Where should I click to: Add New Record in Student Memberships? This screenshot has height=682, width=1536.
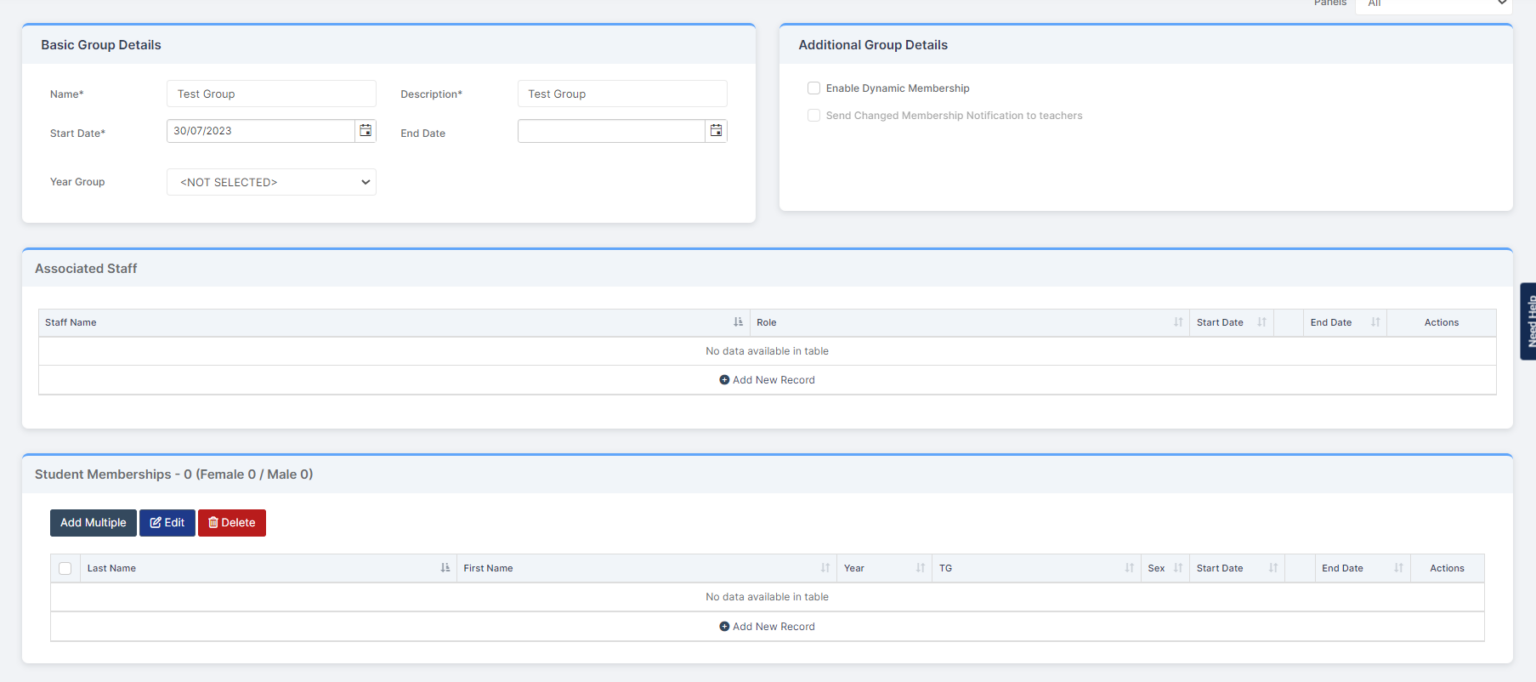click(767, 626)
